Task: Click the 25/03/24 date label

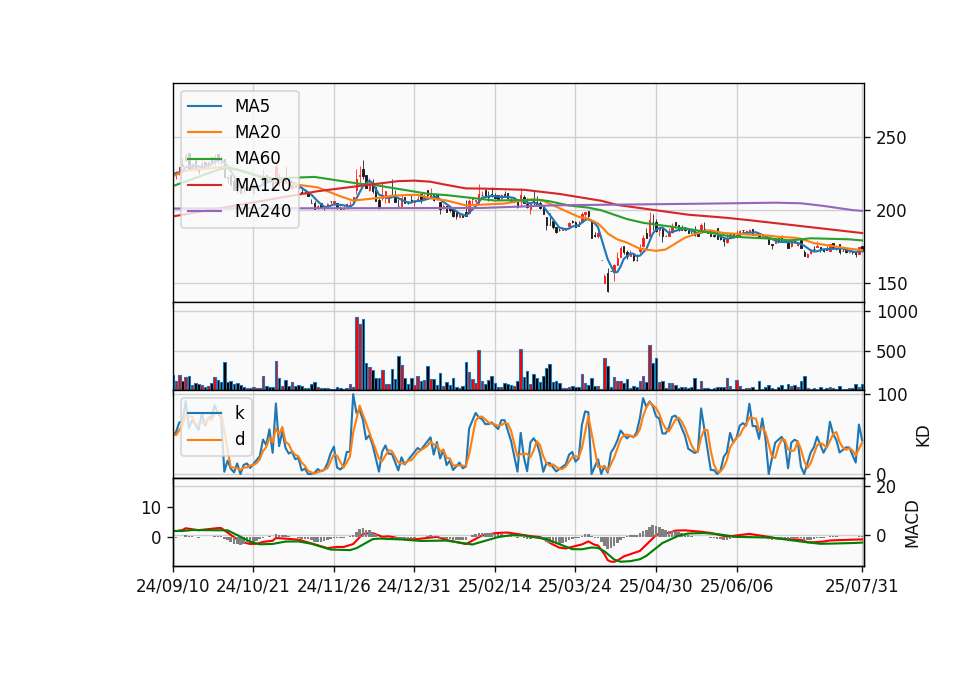Action: coord(575,586)
